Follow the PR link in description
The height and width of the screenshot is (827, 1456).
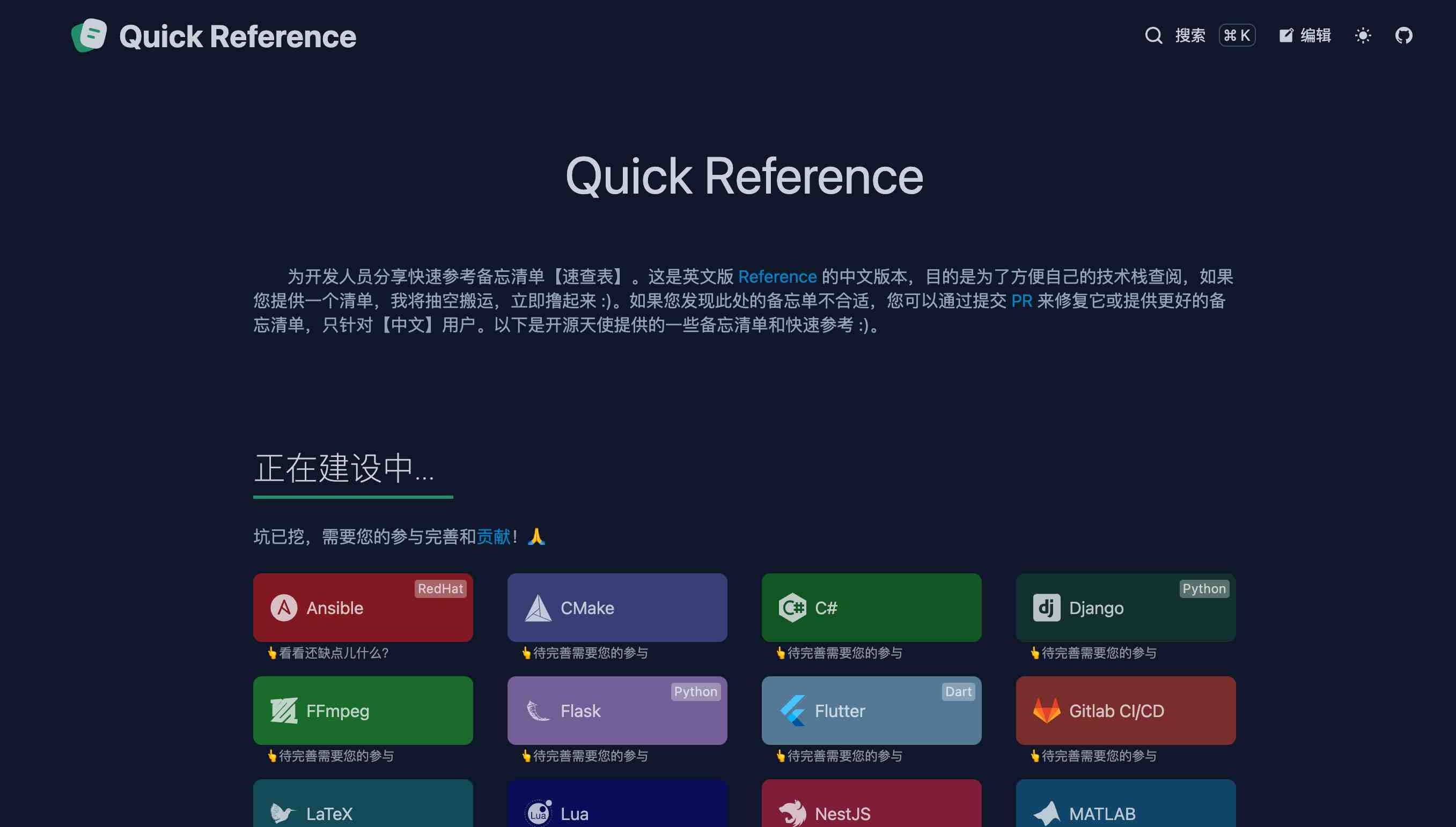(x=1021, y=301)
